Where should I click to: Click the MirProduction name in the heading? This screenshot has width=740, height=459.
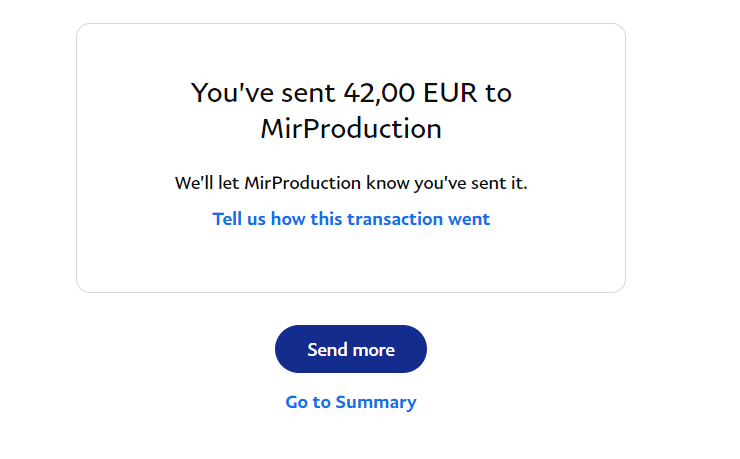pos(350,129)
